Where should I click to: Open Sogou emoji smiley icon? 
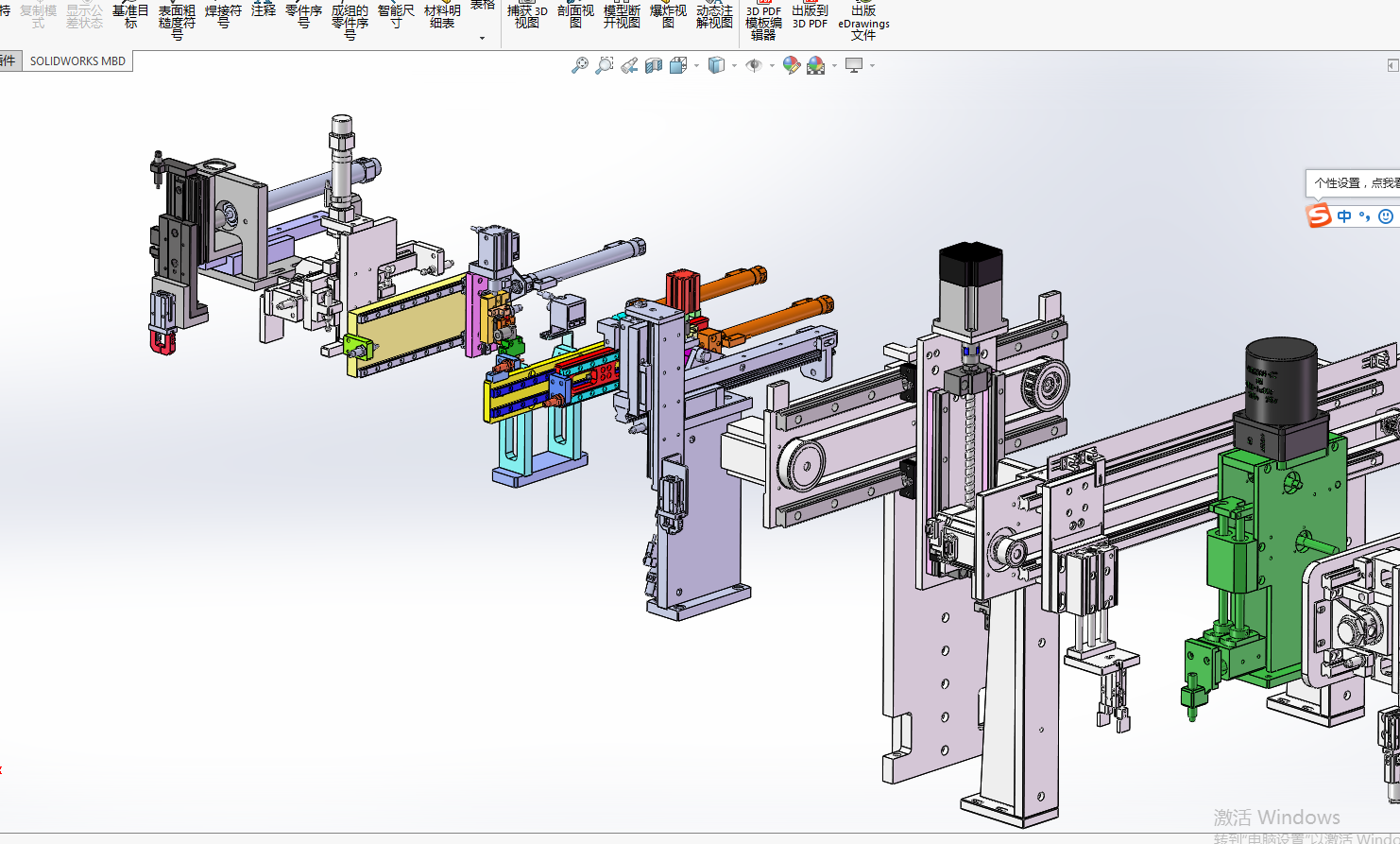[x=1386, y=216]
